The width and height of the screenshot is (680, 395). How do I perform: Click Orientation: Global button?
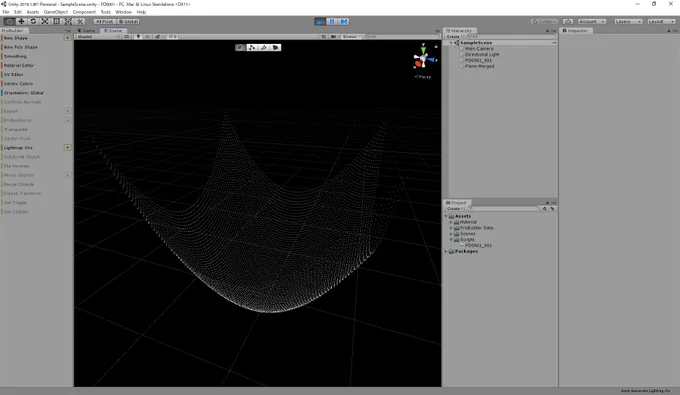pos(23,93)
